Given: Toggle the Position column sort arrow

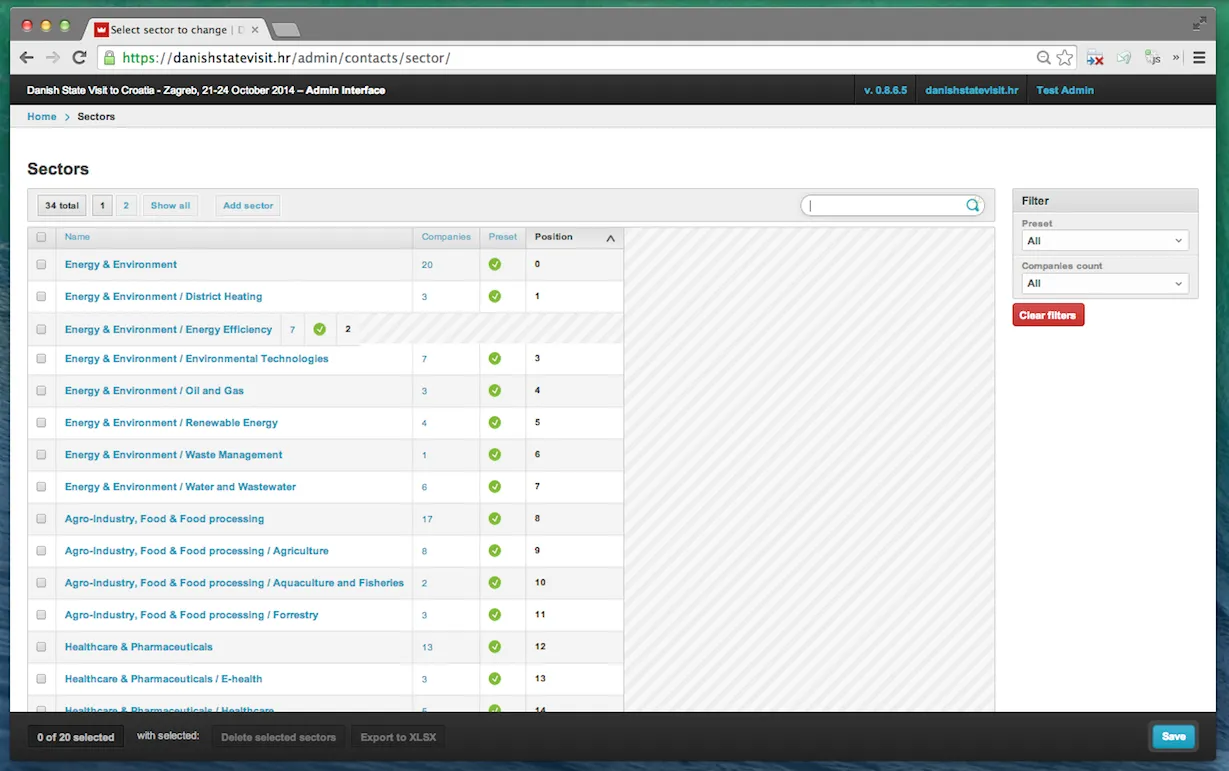Looking at the screenshot, I should (610, 238).
